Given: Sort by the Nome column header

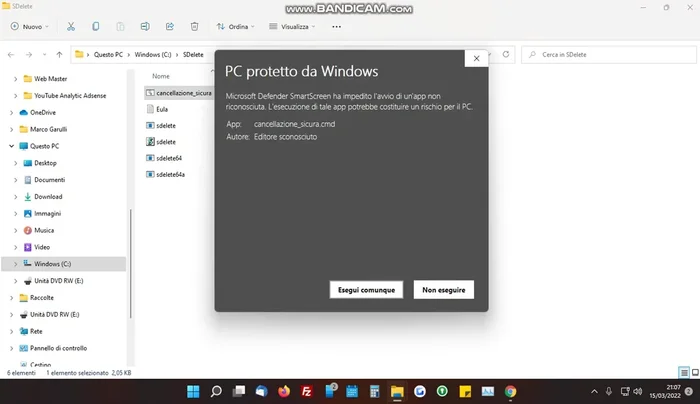Looking at the screenshot, I should pos(161,76).
